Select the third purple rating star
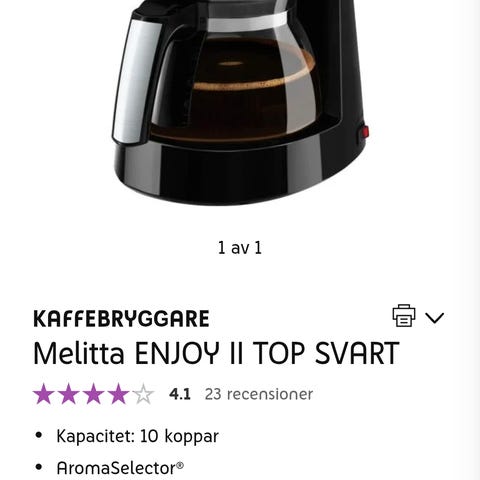 (94, 394)
